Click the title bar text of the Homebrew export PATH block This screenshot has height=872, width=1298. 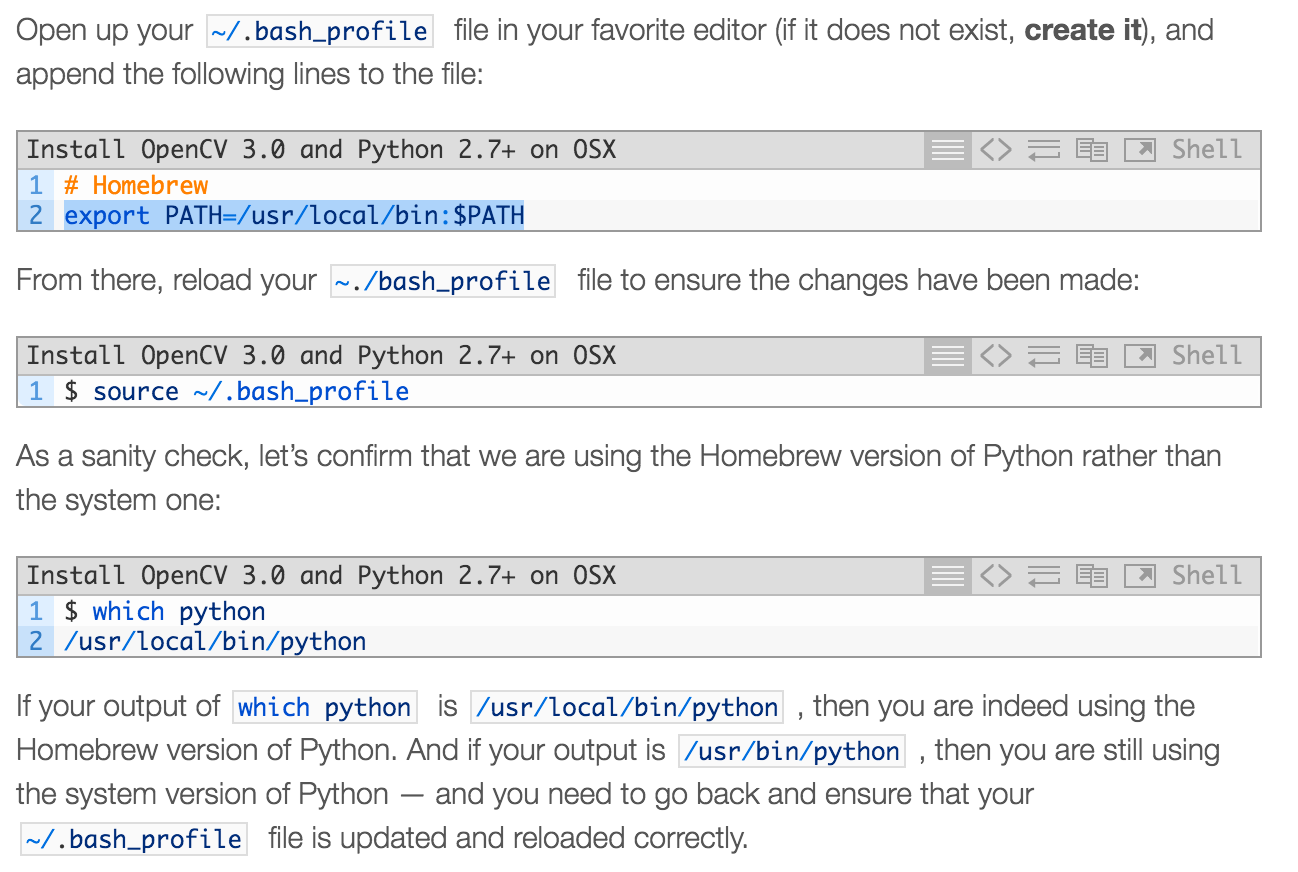tap(321, 150)
